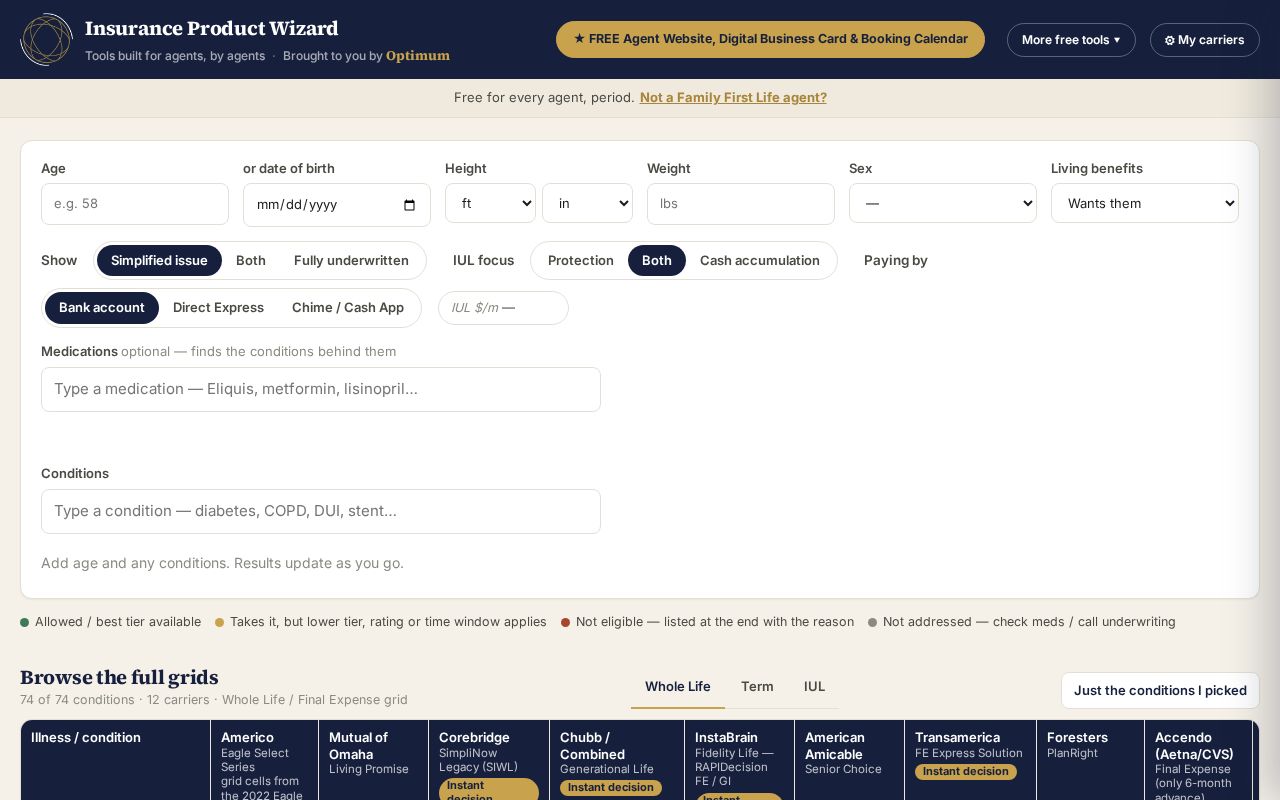This screenshot has height=800, width=1280.
Task: Click the FREE Agent Website banner button
Action: [770, 39]
